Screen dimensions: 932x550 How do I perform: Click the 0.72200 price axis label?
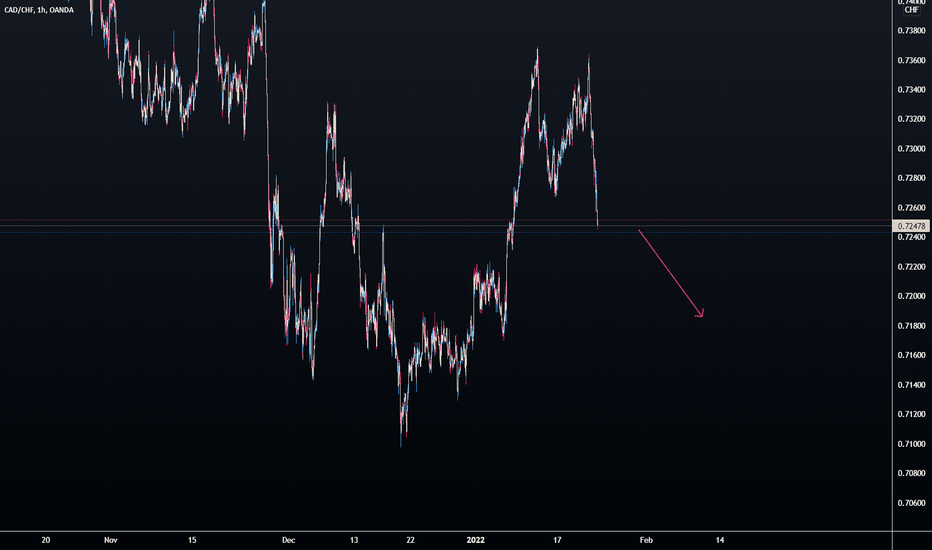(911, 267)
